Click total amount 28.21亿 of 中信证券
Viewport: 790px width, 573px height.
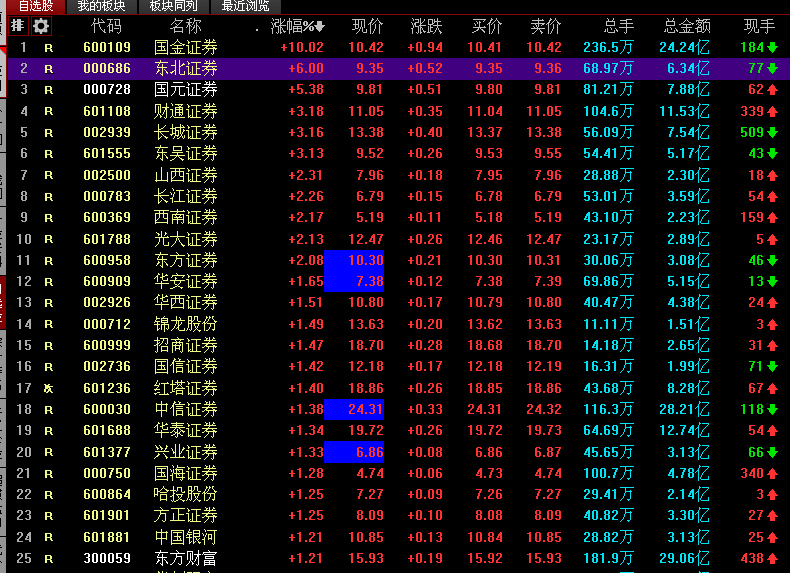click(684, 410)
